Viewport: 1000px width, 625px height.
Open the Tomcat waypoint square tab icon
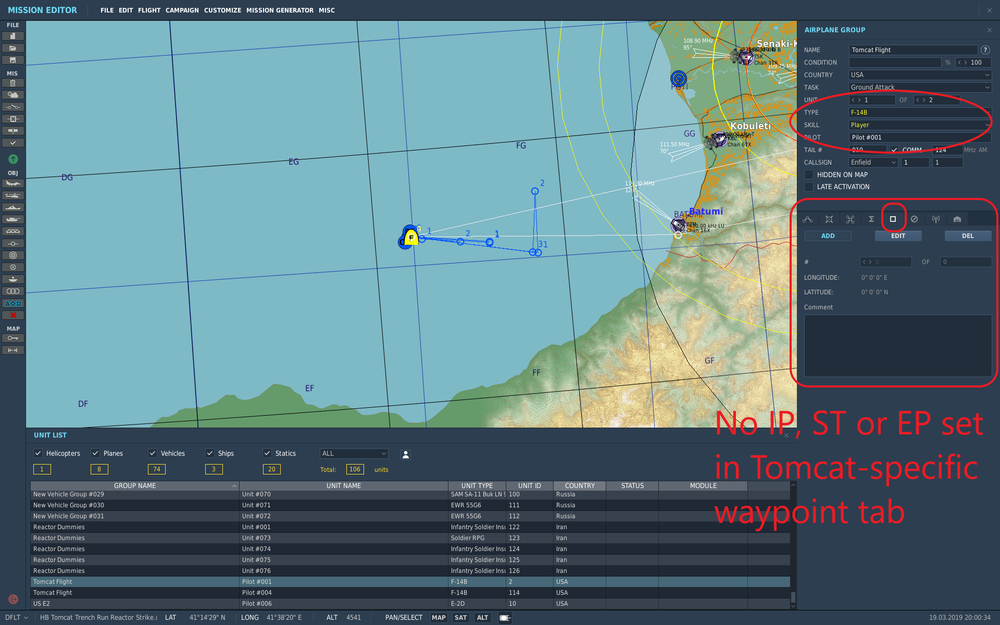click(x=893, y=219)
